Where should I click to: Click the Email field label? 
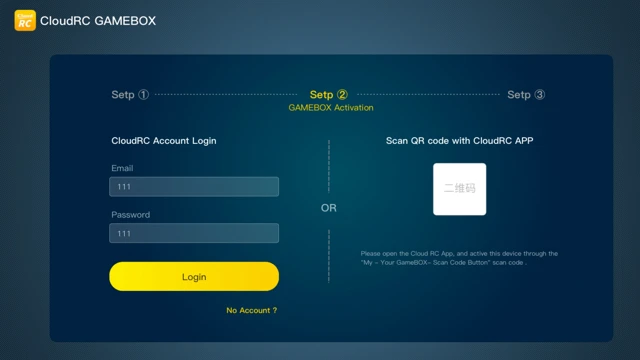coord(122,168)
